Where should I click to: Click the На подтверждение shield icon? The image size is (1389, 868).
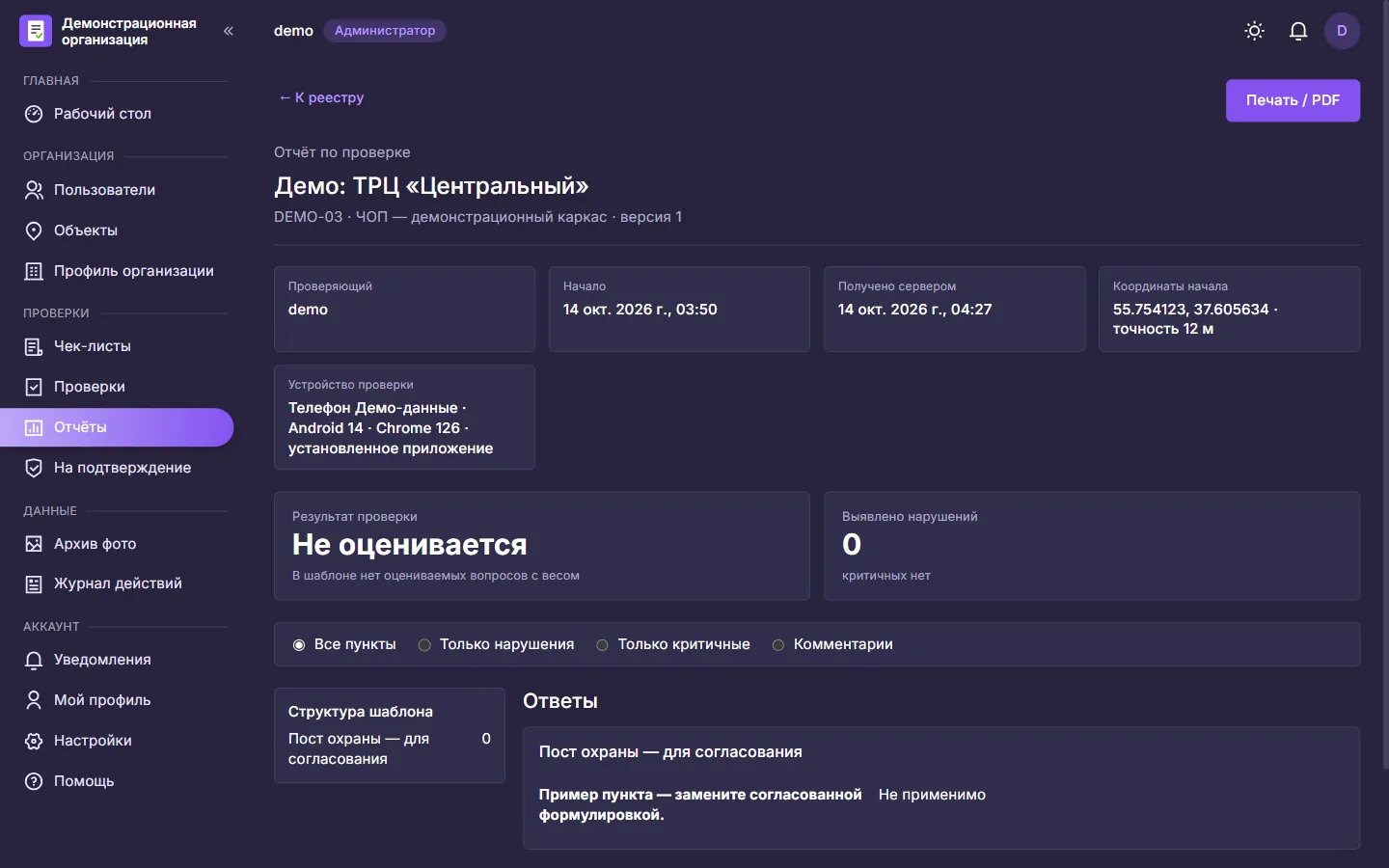tap(34, 468)
